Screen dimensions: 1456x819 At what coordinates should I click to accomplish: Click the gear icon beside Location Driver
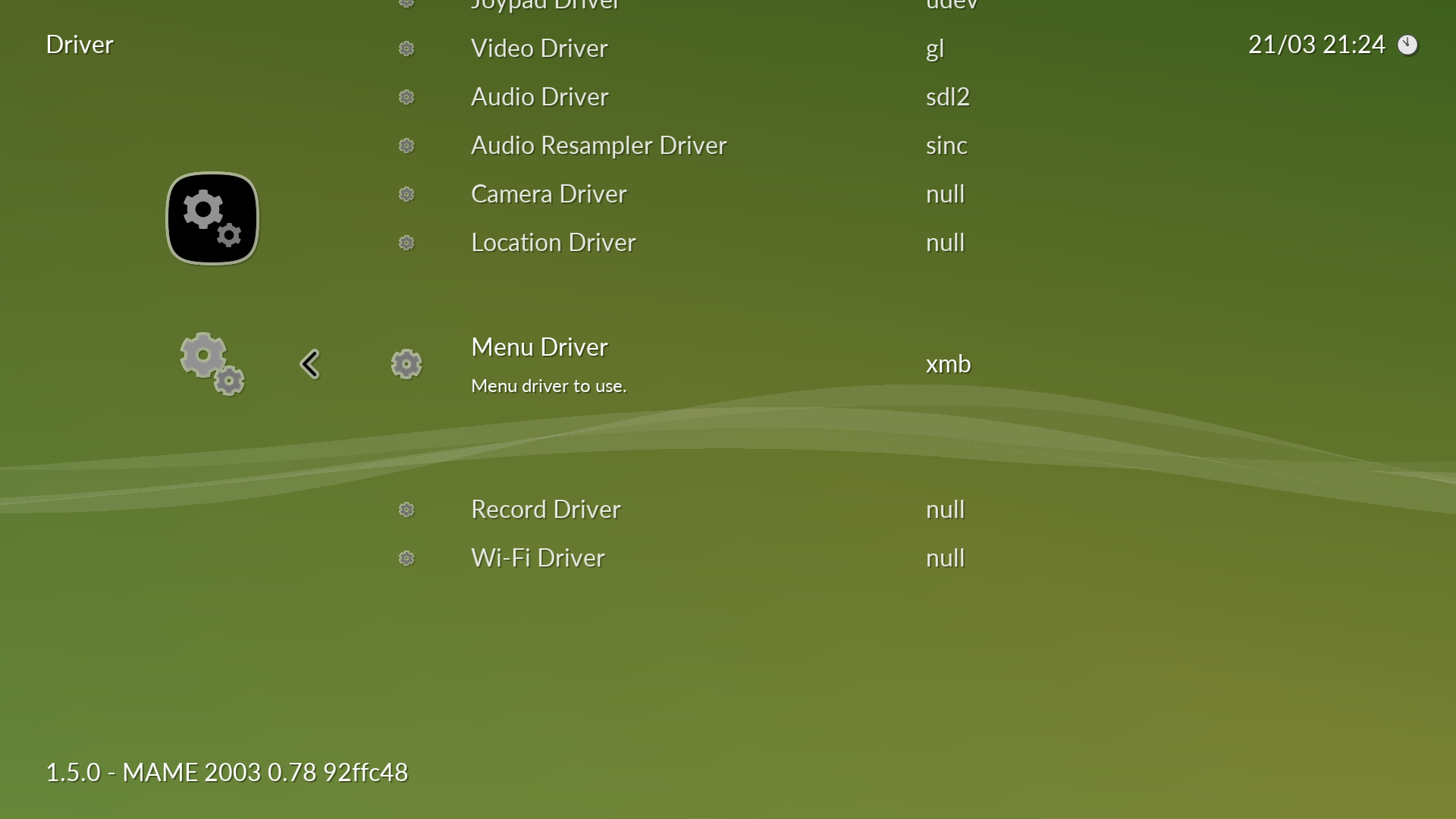pyautogui.click(x=406, y=243)
